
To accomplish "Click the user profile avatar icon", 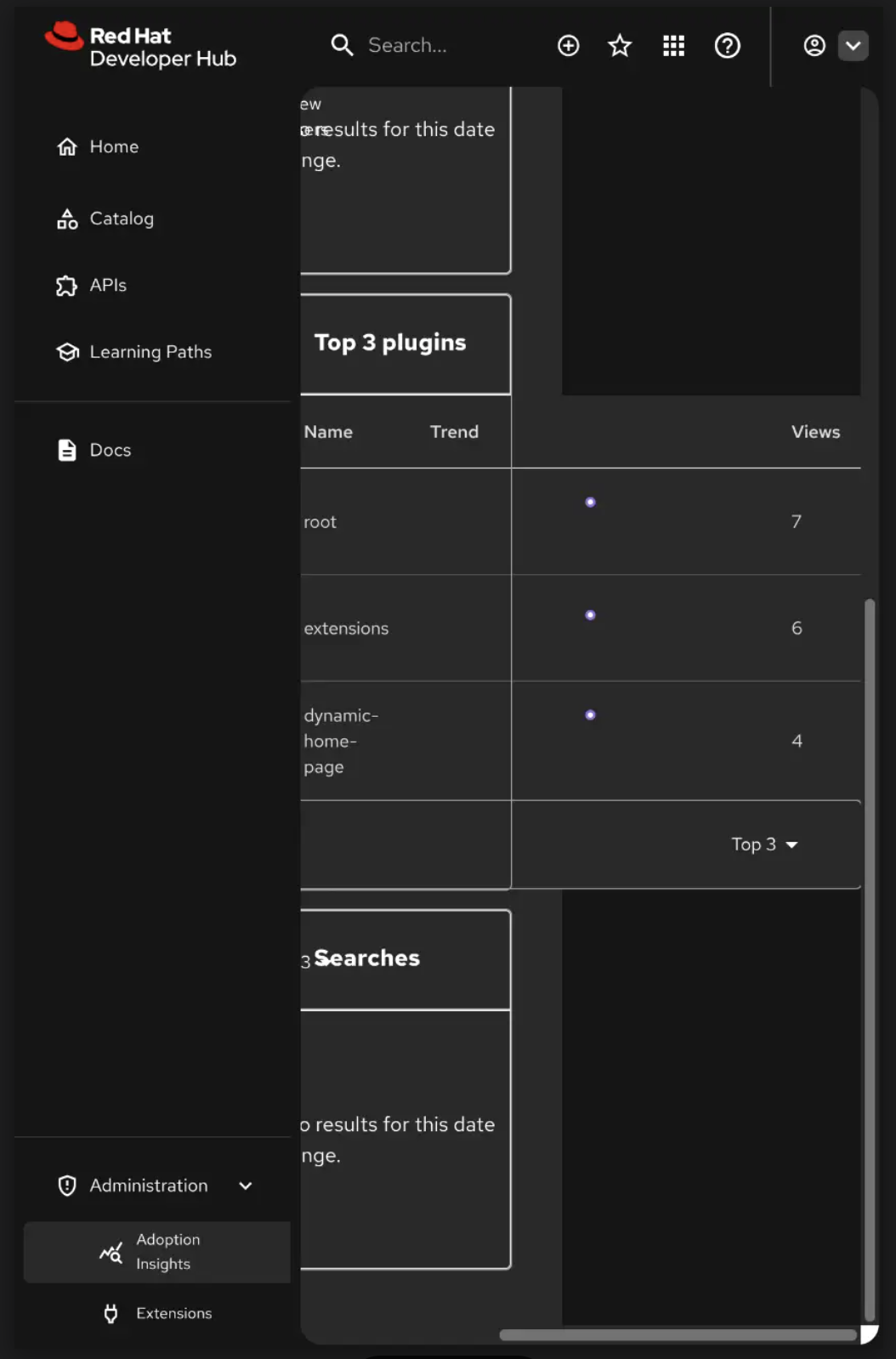I will [814, 46].
